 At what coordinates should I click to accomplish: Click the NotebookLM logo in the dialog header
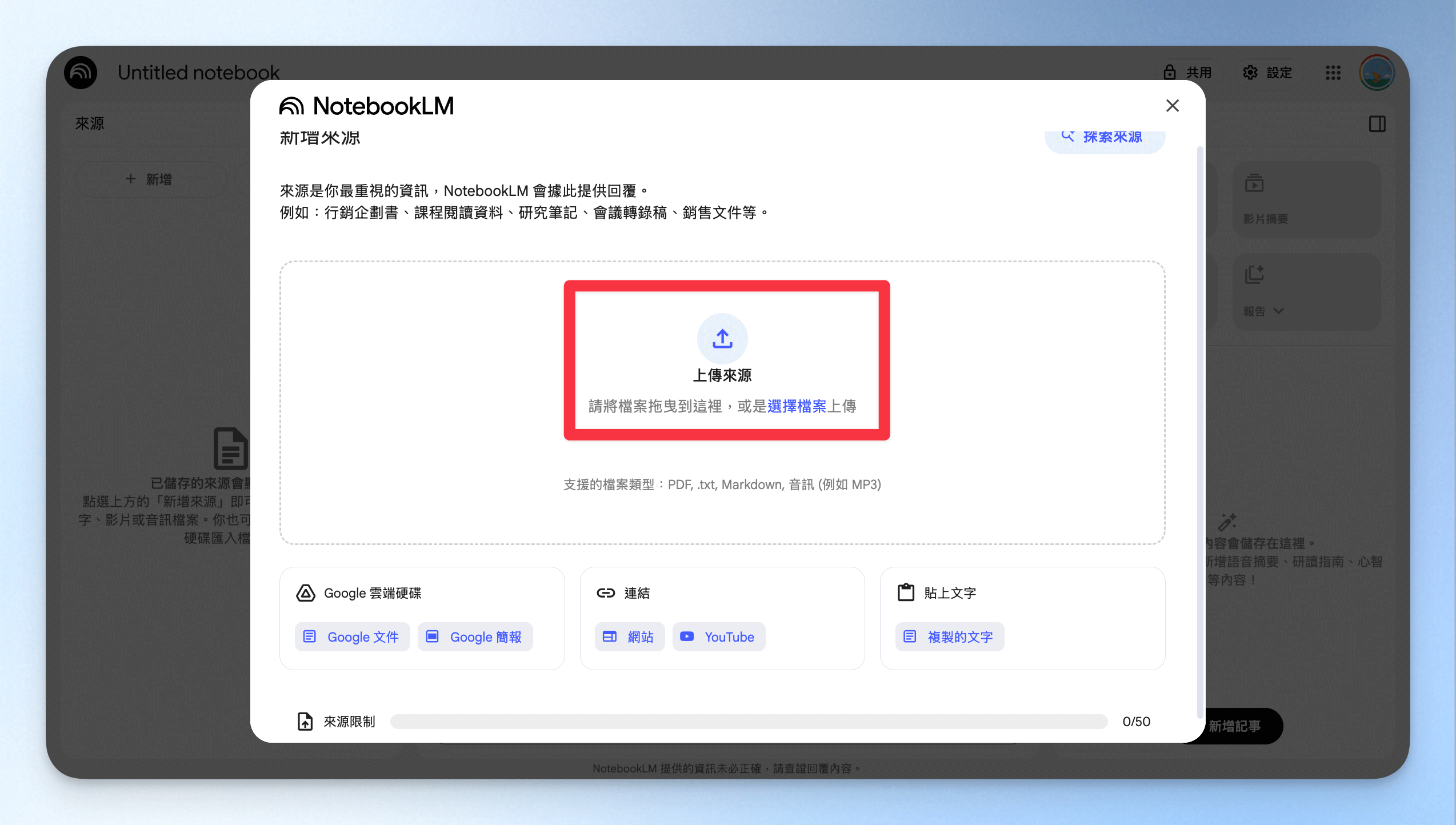[x=366, y=106]
